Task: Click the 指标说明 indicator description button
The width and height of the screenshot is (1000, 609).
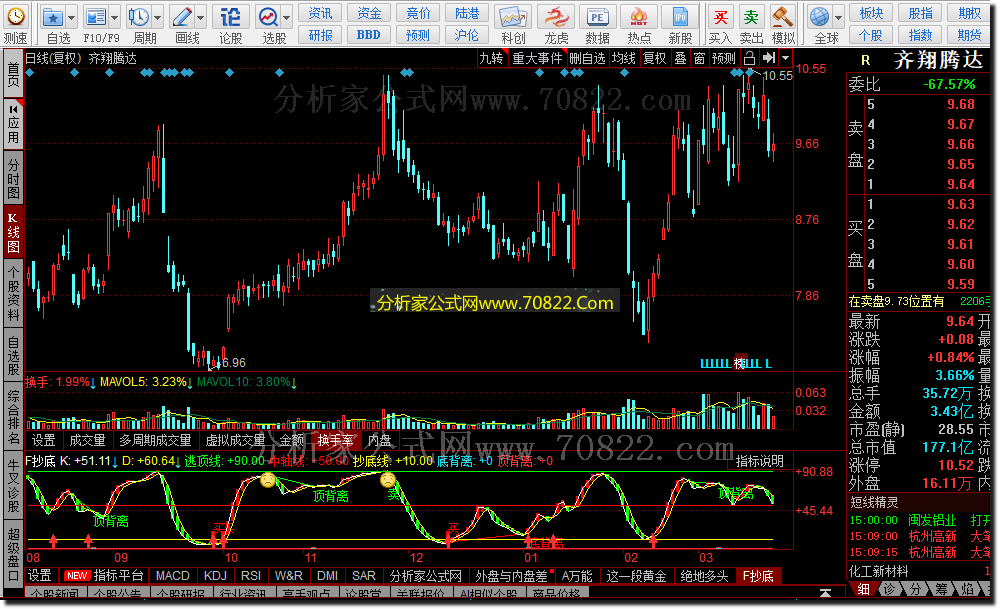Action: (760, 461)
